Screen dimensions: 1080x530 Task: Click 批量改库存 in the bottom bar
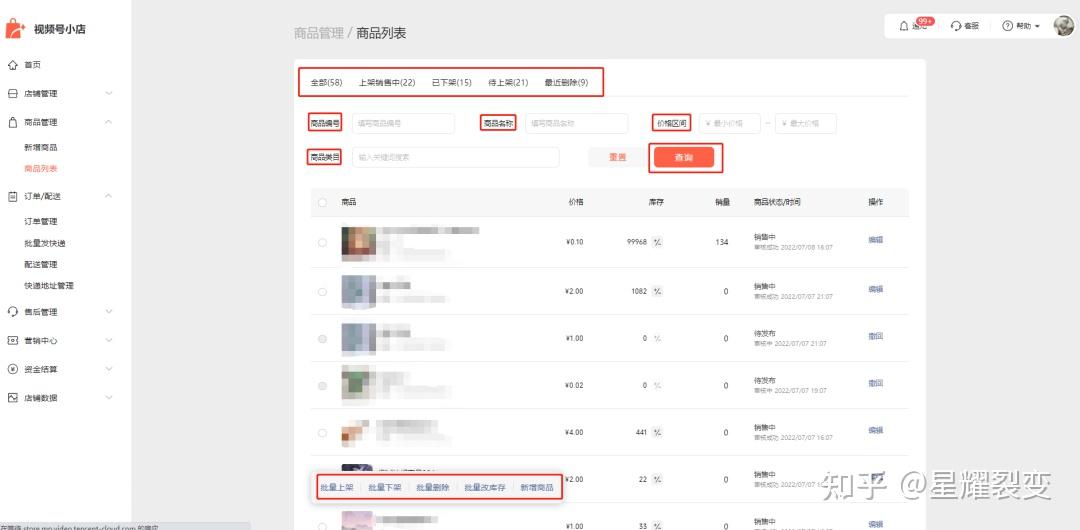click(485, 487)
